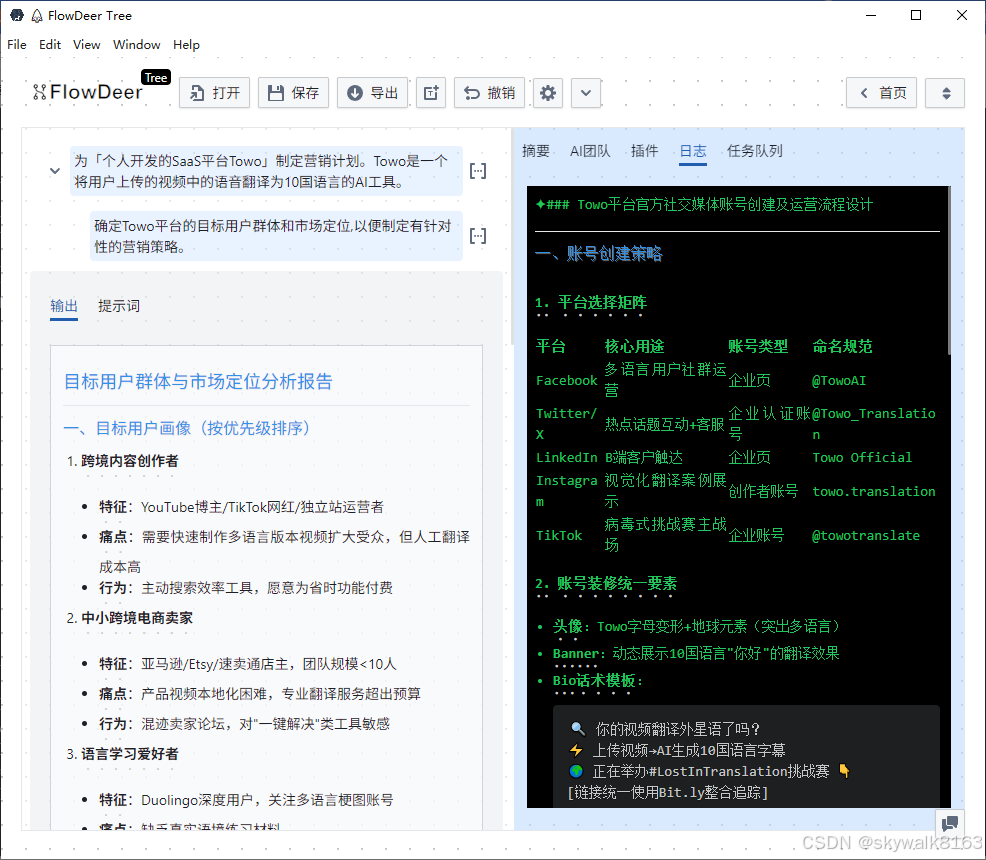Click the 1. 平台选择矩阵 heading
This screenshot has width=986, height=860.
(x=591, y=303)
